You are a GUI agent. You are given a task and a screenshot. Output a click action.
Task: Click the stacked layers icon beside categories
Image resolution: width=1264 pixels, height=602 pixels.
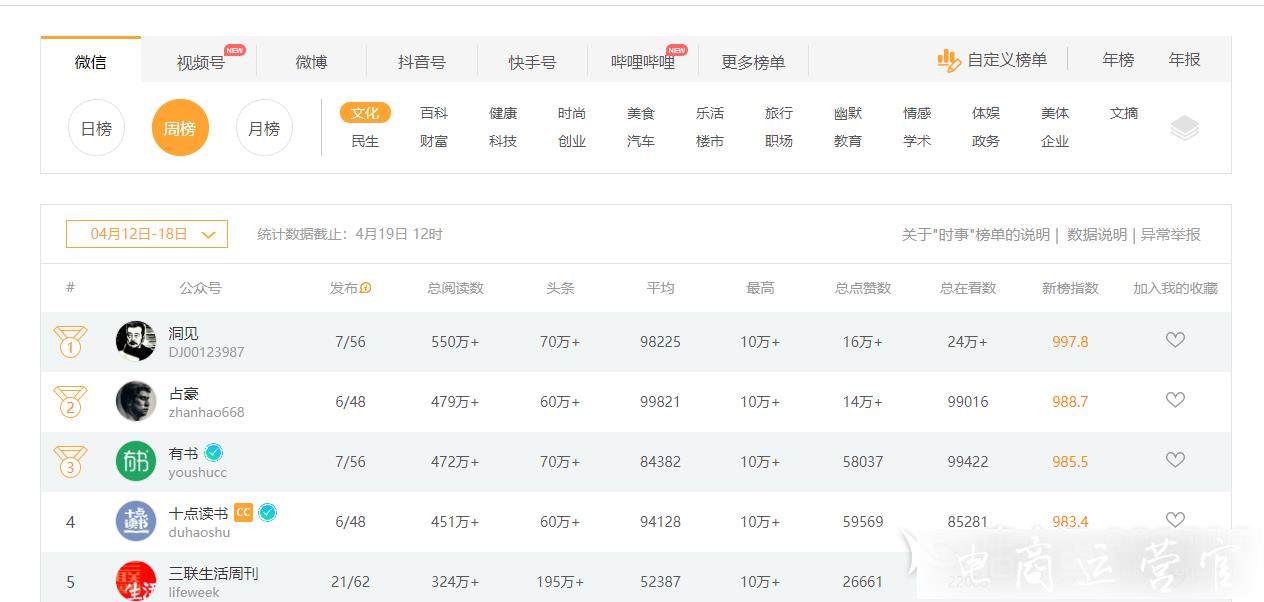[1184, 128]
